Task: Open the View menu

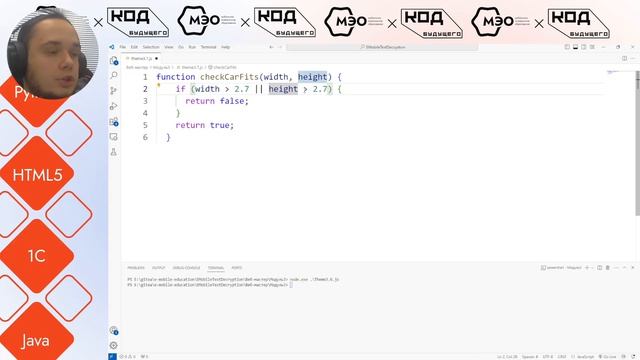Action: coord(169,47)
